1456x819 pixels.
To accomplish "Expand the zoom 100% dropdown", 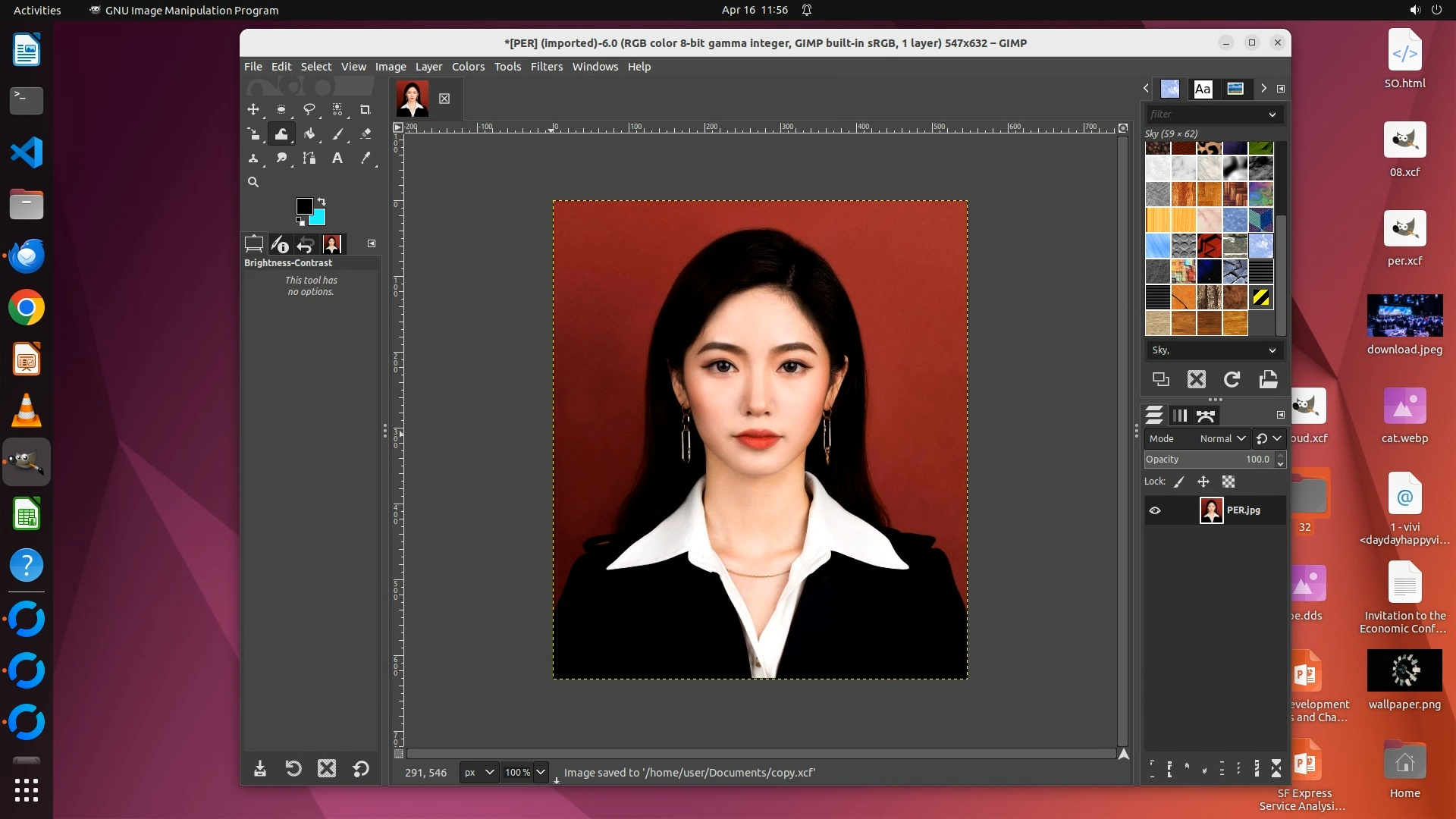I will point(540,772).
